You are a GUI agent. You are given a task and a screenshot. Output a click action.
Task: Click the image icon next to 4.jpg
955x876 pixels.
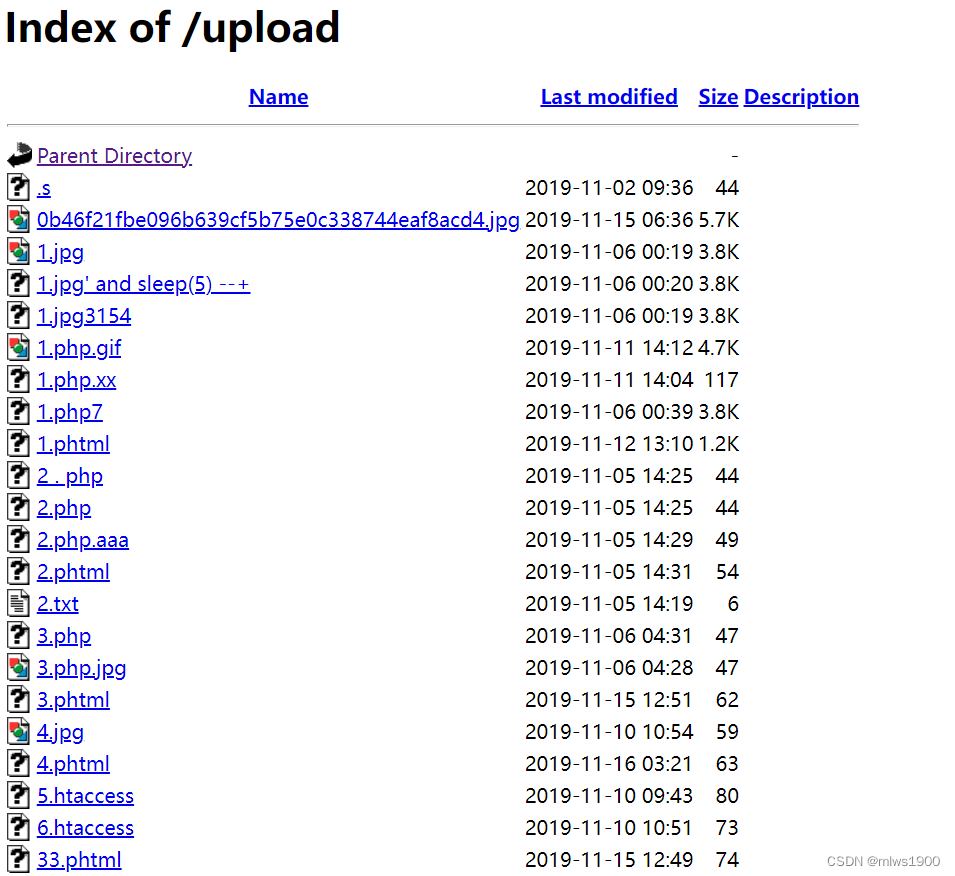point(18,731)
